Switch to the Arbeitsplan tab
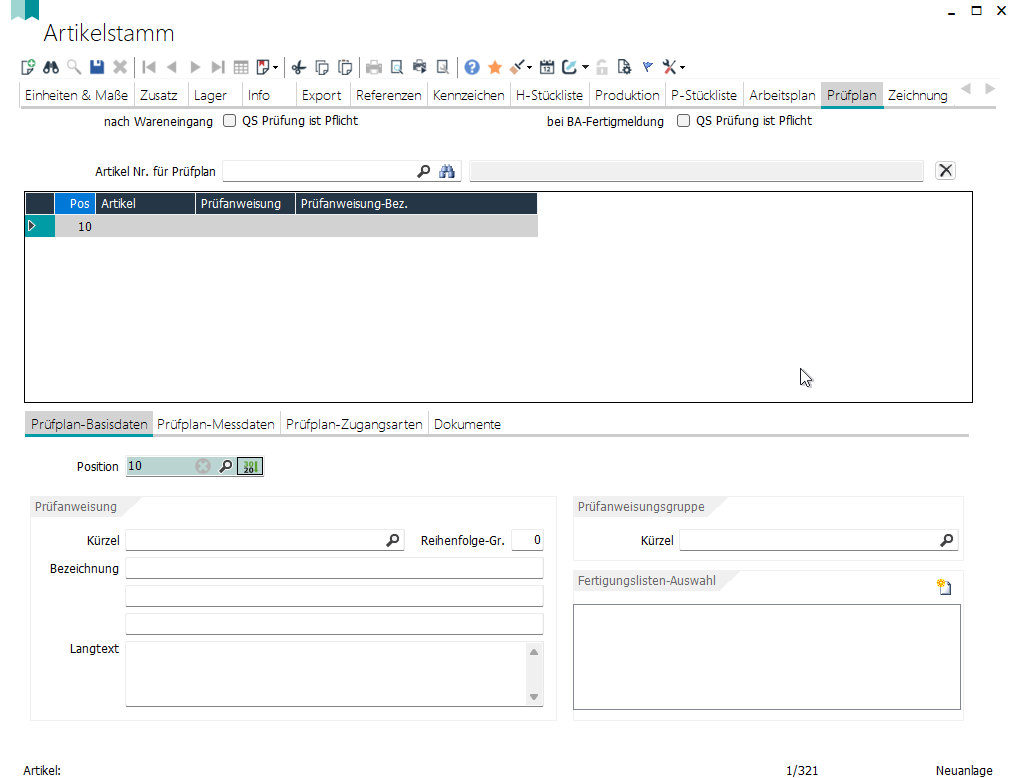 click(x=782, y=95)
